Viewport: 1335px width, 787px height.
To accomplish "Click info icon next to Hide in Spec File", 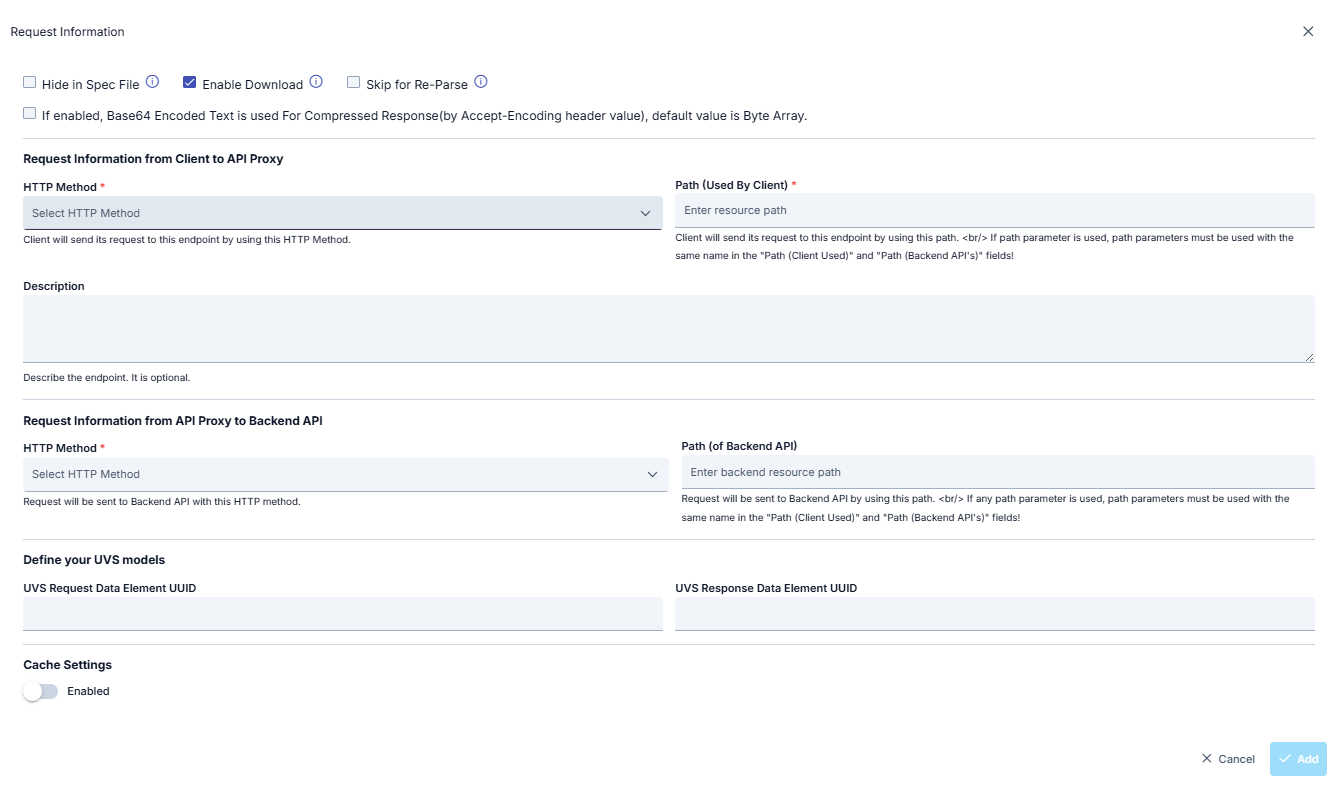I will click(153, 82).
